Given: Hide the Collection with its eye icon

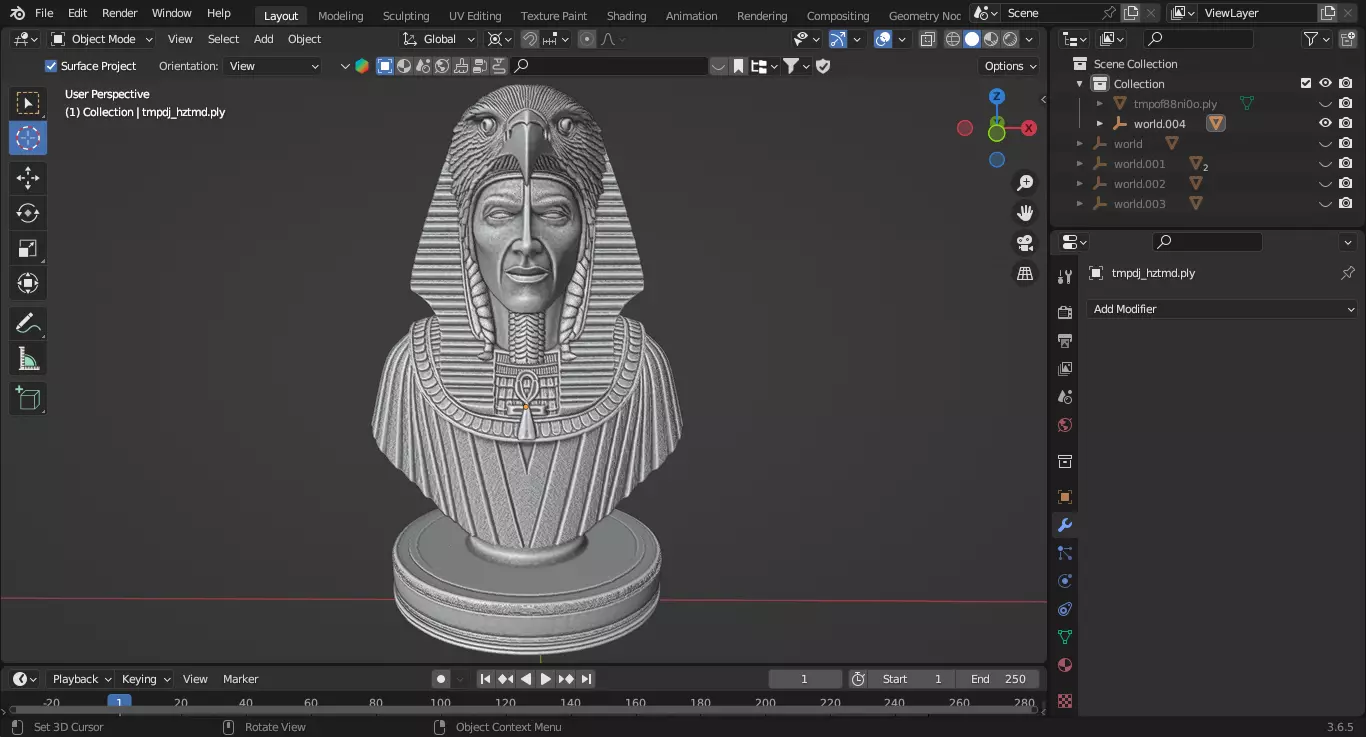Looking at the screenshot, I should tap(1325, 83).
